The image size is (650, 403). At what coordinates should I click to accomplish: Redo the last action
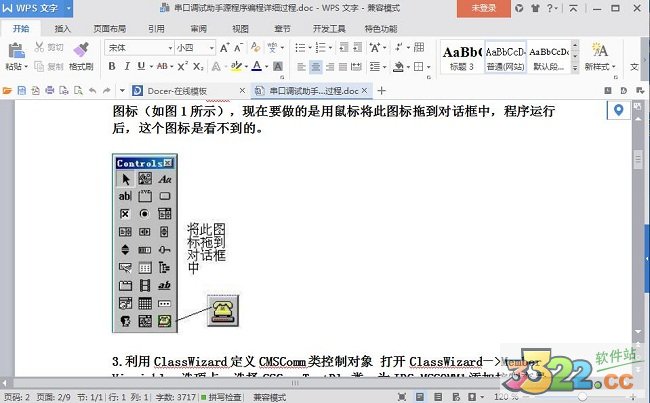pos(107,91)
